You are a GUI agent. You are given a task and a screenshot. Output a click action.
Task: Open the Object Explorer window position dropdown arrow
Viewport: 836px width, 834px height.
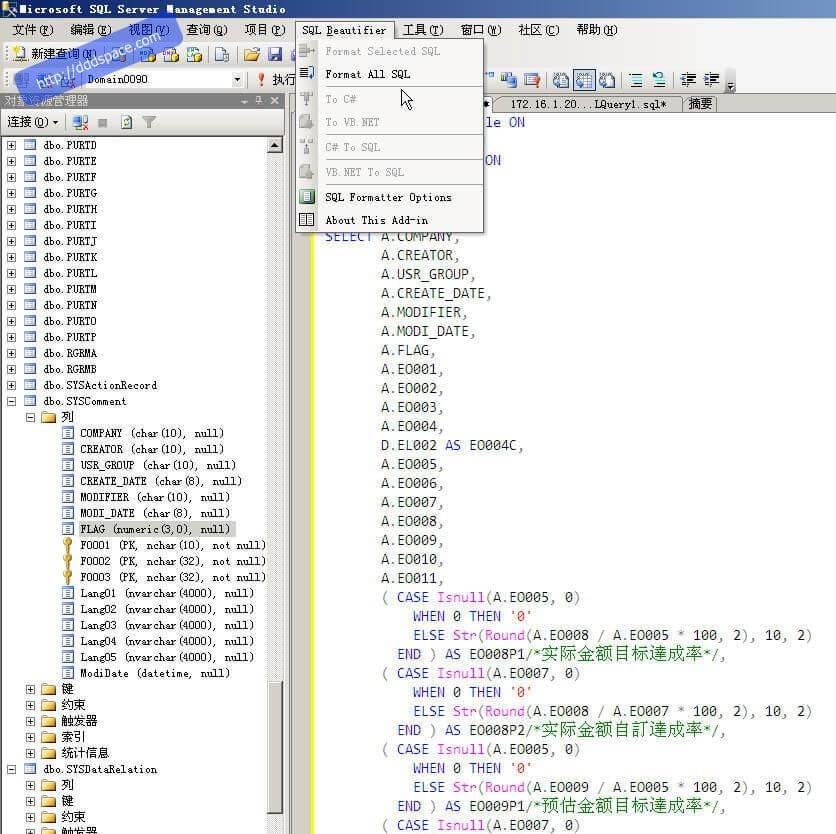click(x=244, y=100)
